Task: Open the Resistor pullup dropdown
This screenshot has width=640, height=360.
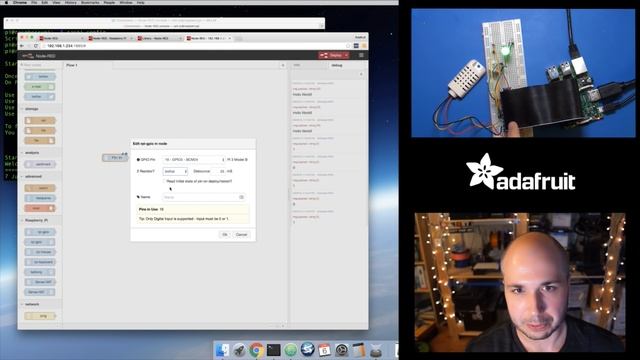Action: [175, 171]
